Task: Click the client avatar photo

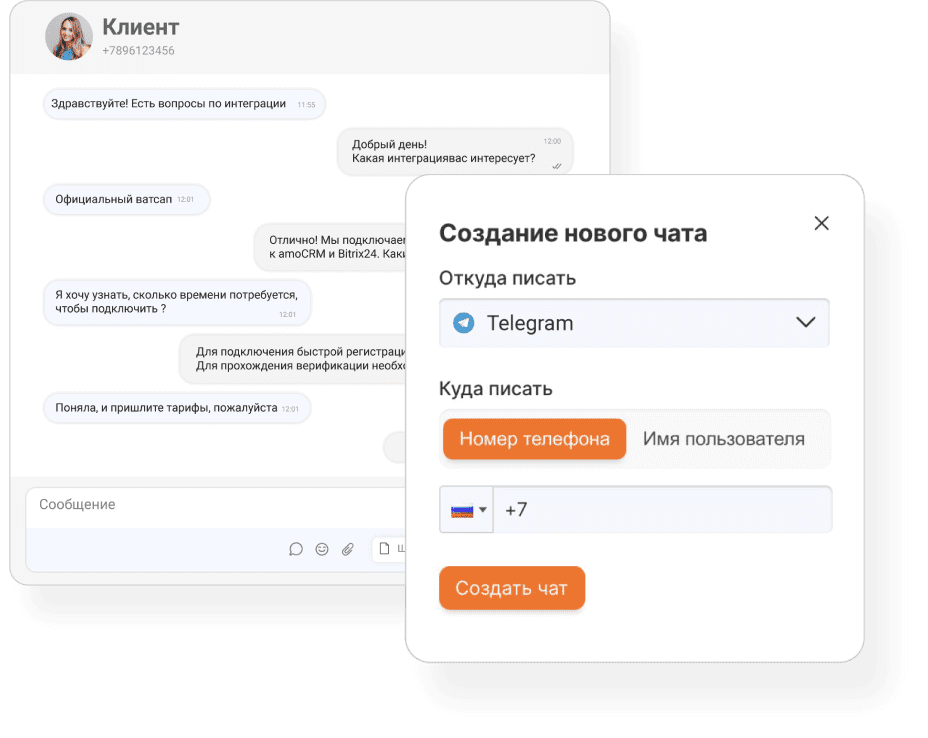Action: point(69,37)
